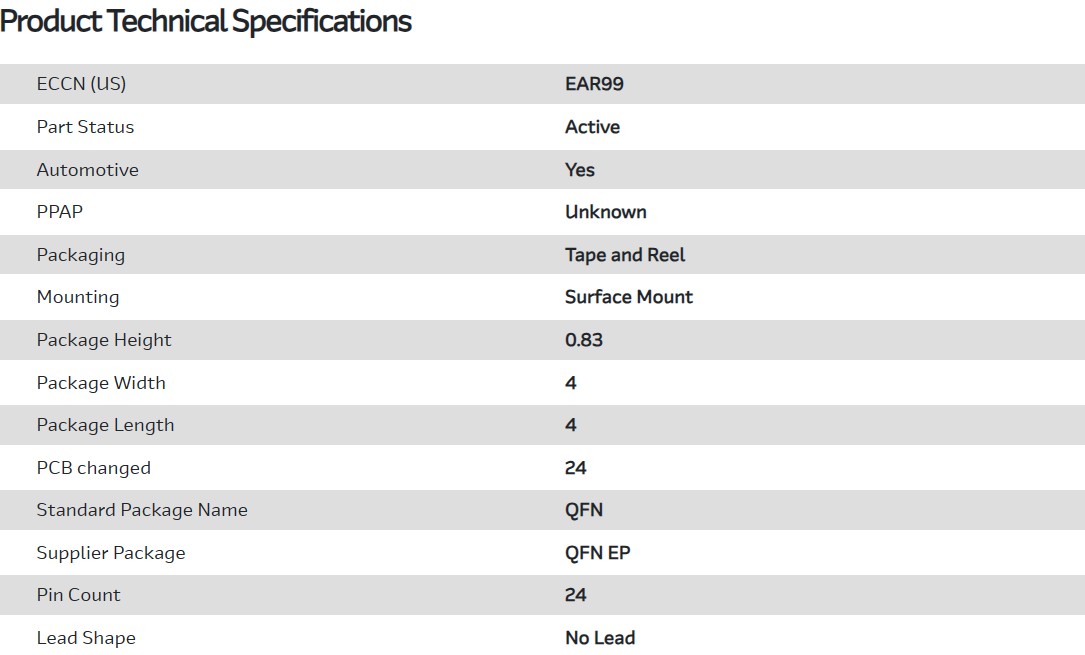Click the Product Technical Specifications heading

coord(206,21)
